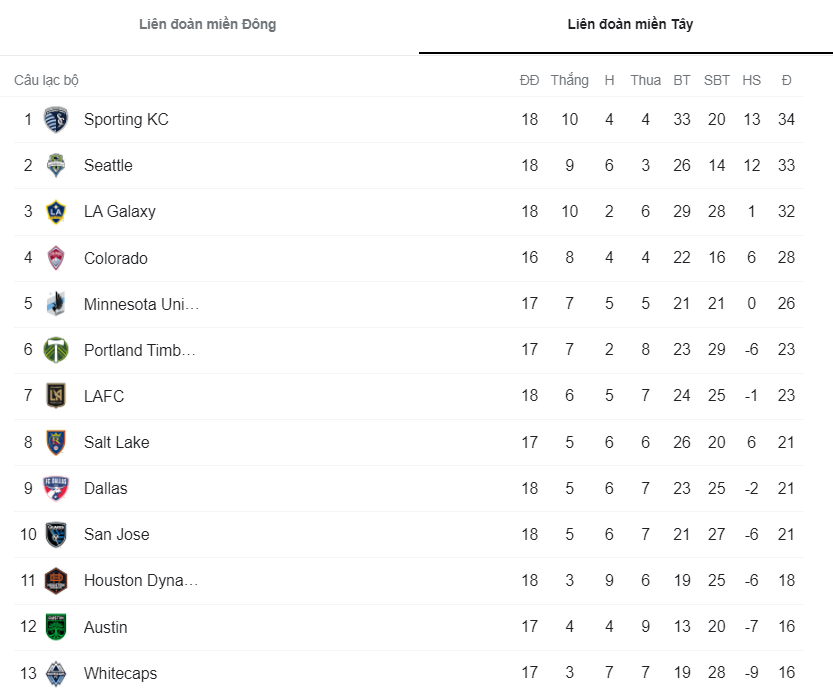The height and width of the screenshot is (700, 833).
Task: Click the Salt Lake club badge
Action: pyautogui.click(x=55, y=442)
